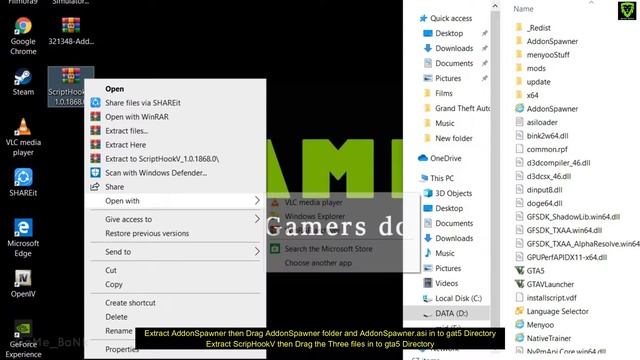Toggle the pin next to Downloads in Quick access
The height and width of the screenshot is (360, 640).
pyautogui.click(x=484, y=48)
